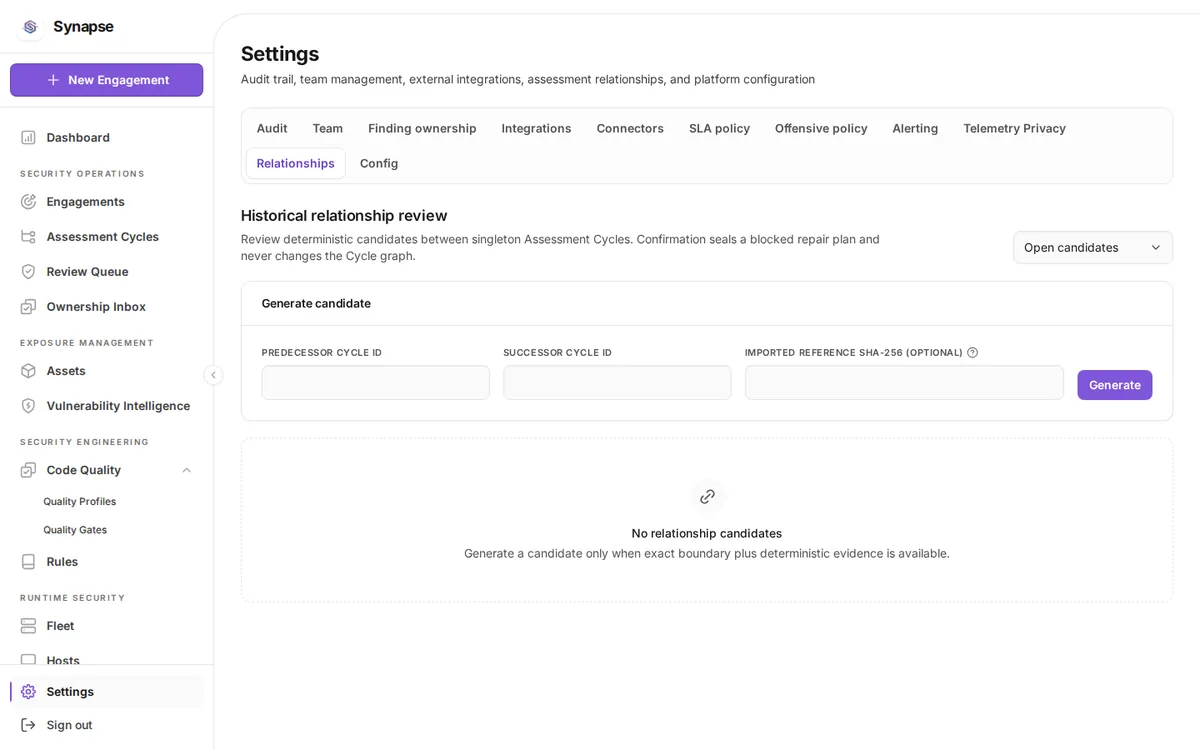Open Quality Gates in the sidebar
1200x750 pixels.
[75, 530]
